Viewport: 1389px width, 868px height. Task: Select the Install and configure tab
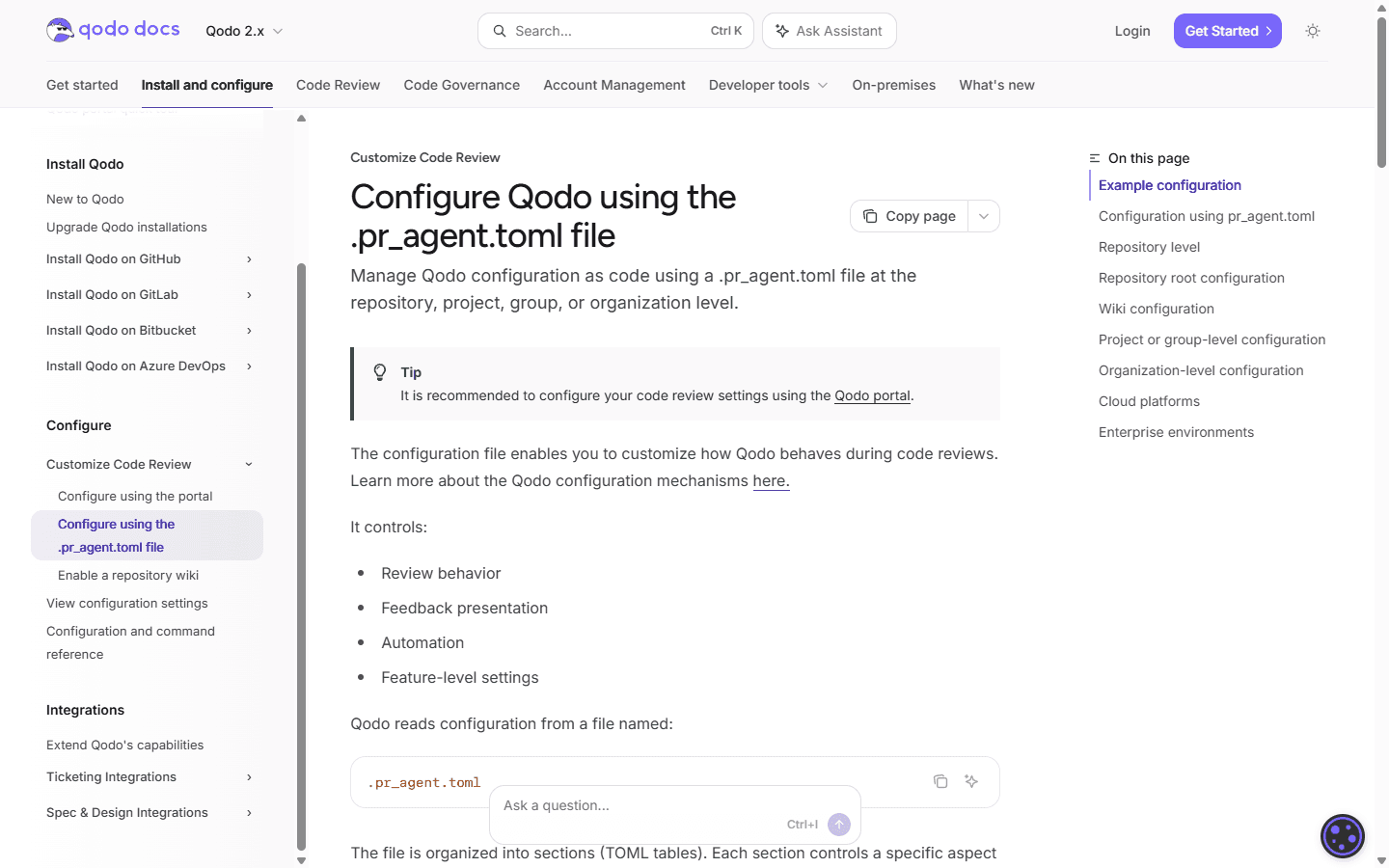point(207,85)
